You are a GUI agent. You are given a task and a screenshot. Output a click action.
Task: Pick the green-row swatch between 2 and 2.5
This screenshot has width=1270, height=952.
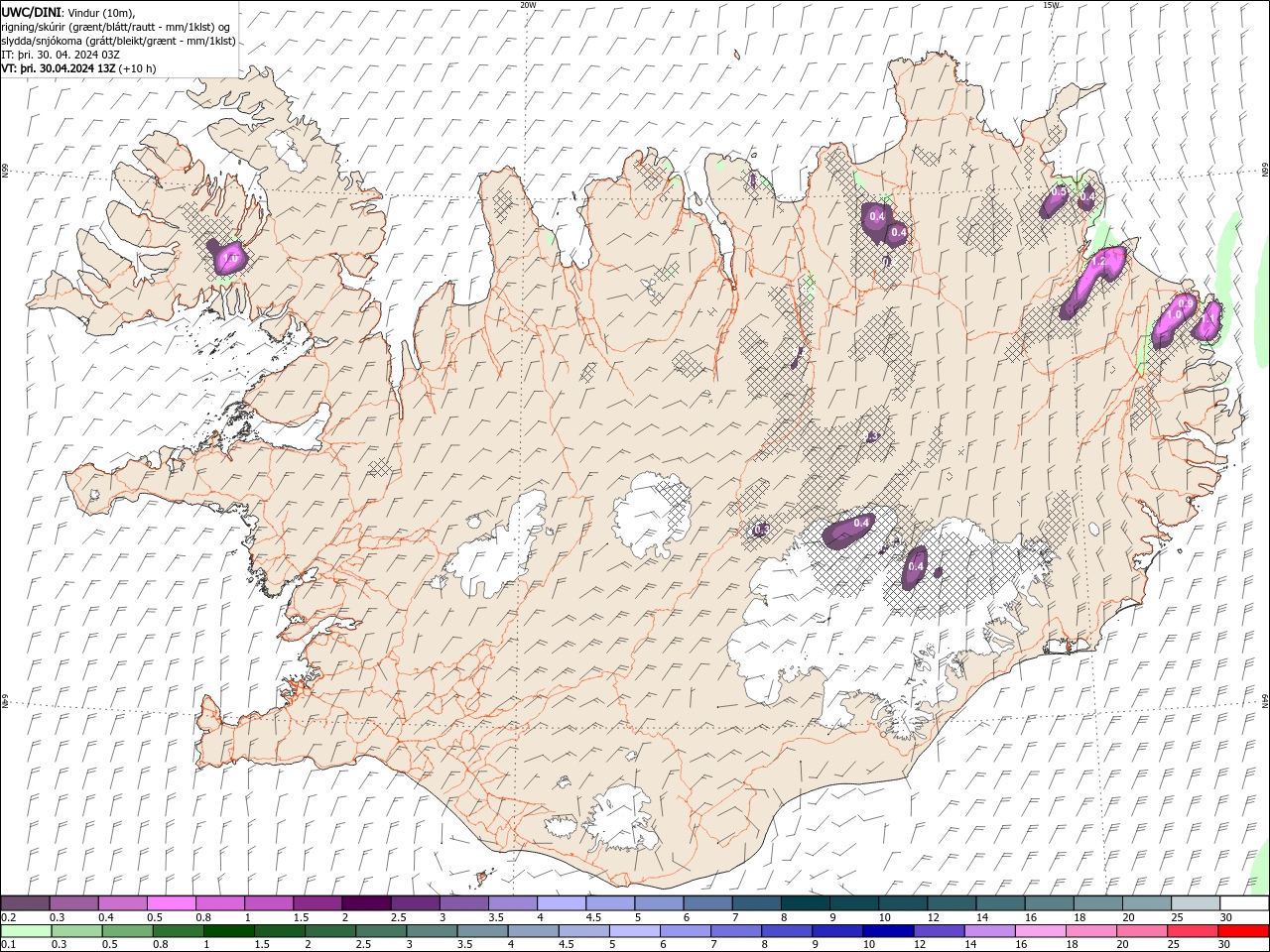tap(330, 930)
